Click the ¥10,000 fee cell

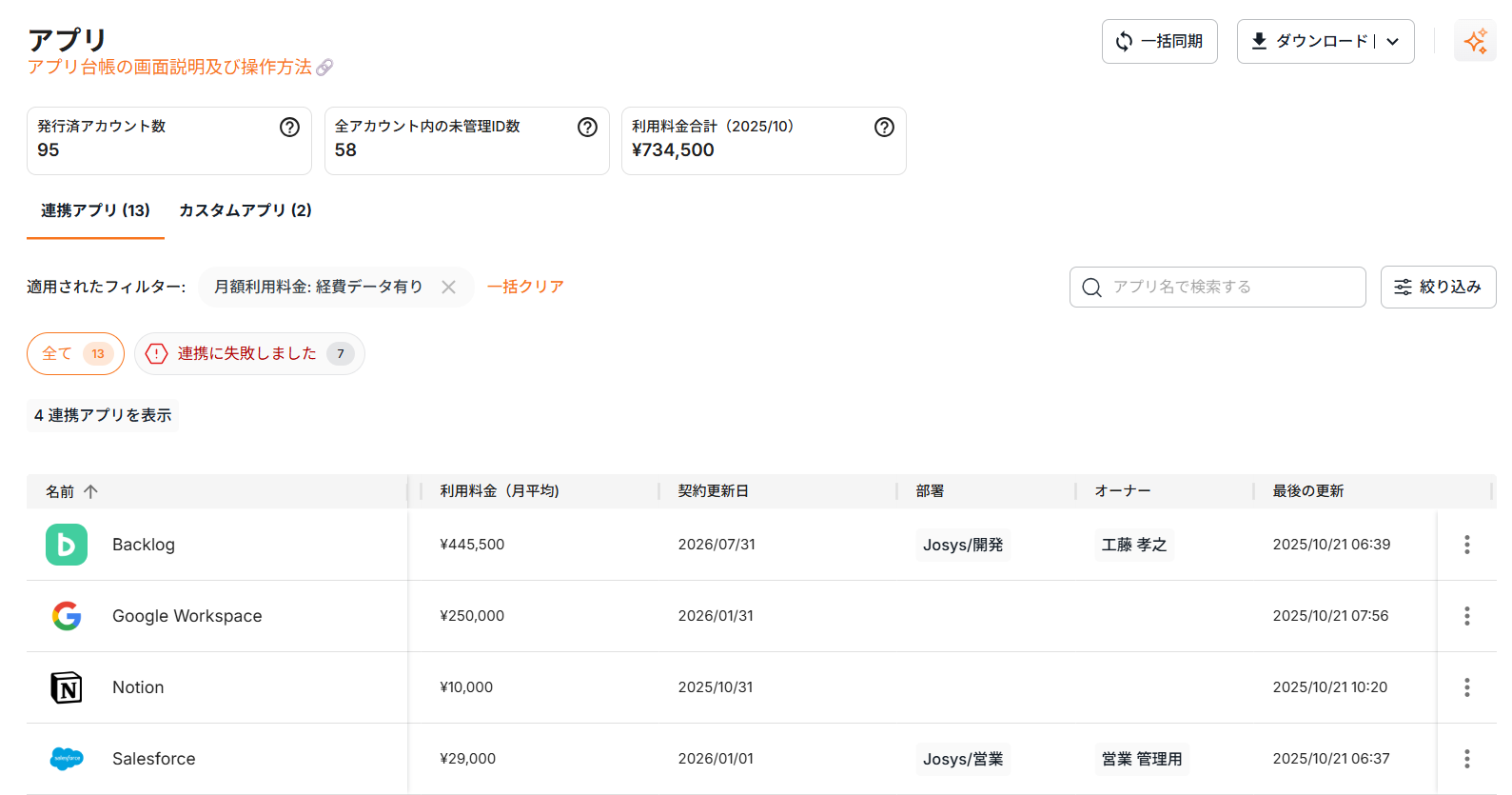click(466, 687)
